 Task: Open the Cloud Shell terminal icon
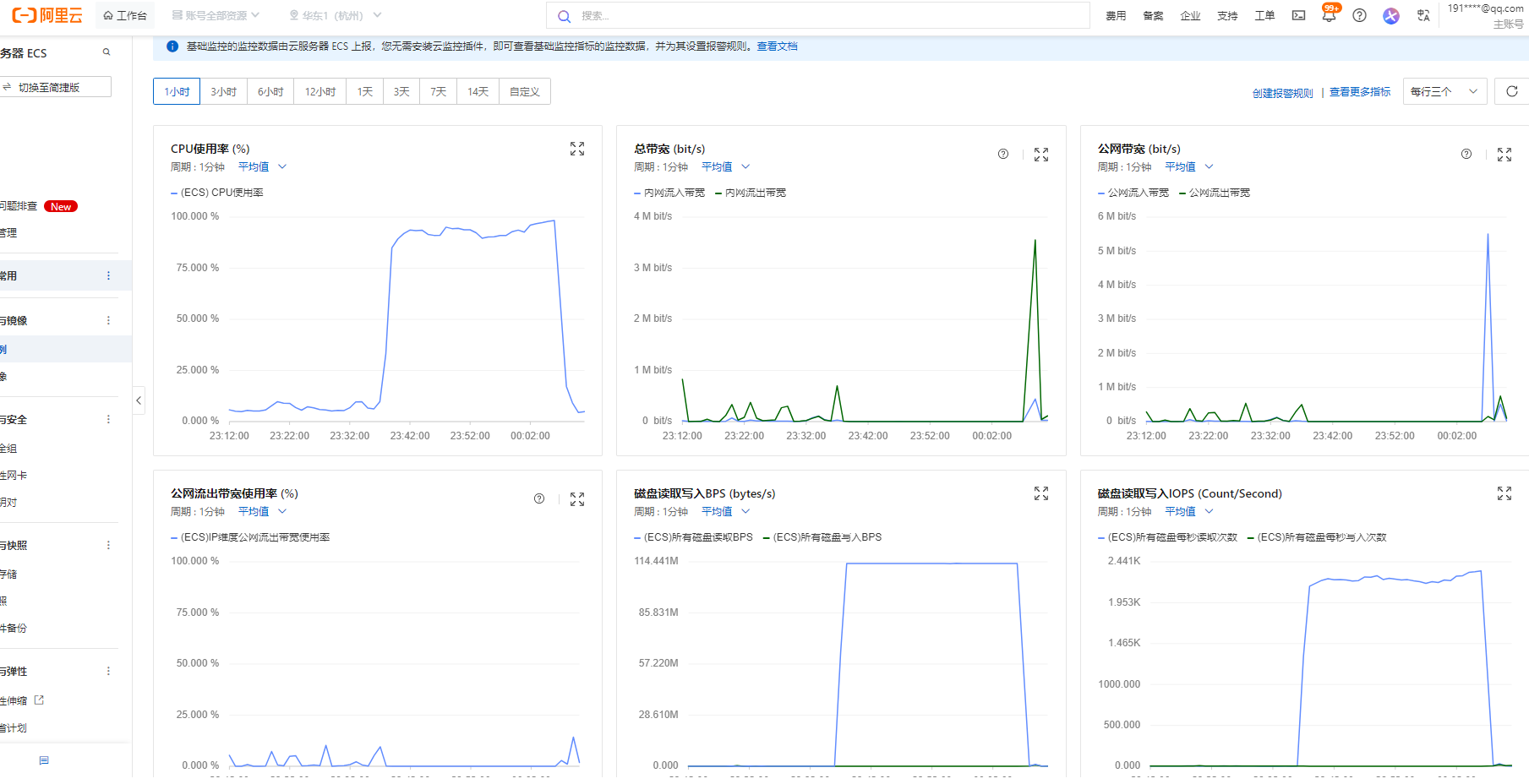(1298, 15)
